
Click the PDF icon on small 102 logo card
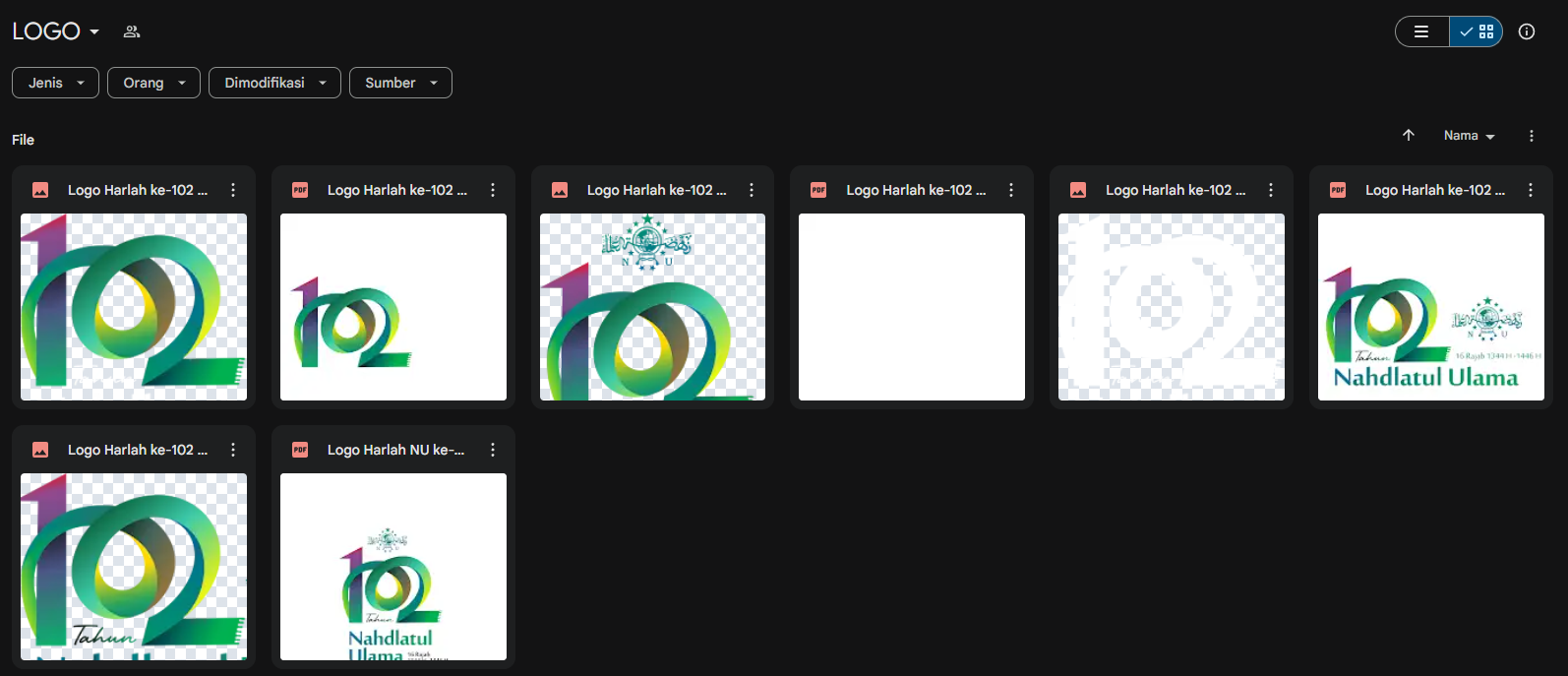pyautogui.click(x=300, y=190)
